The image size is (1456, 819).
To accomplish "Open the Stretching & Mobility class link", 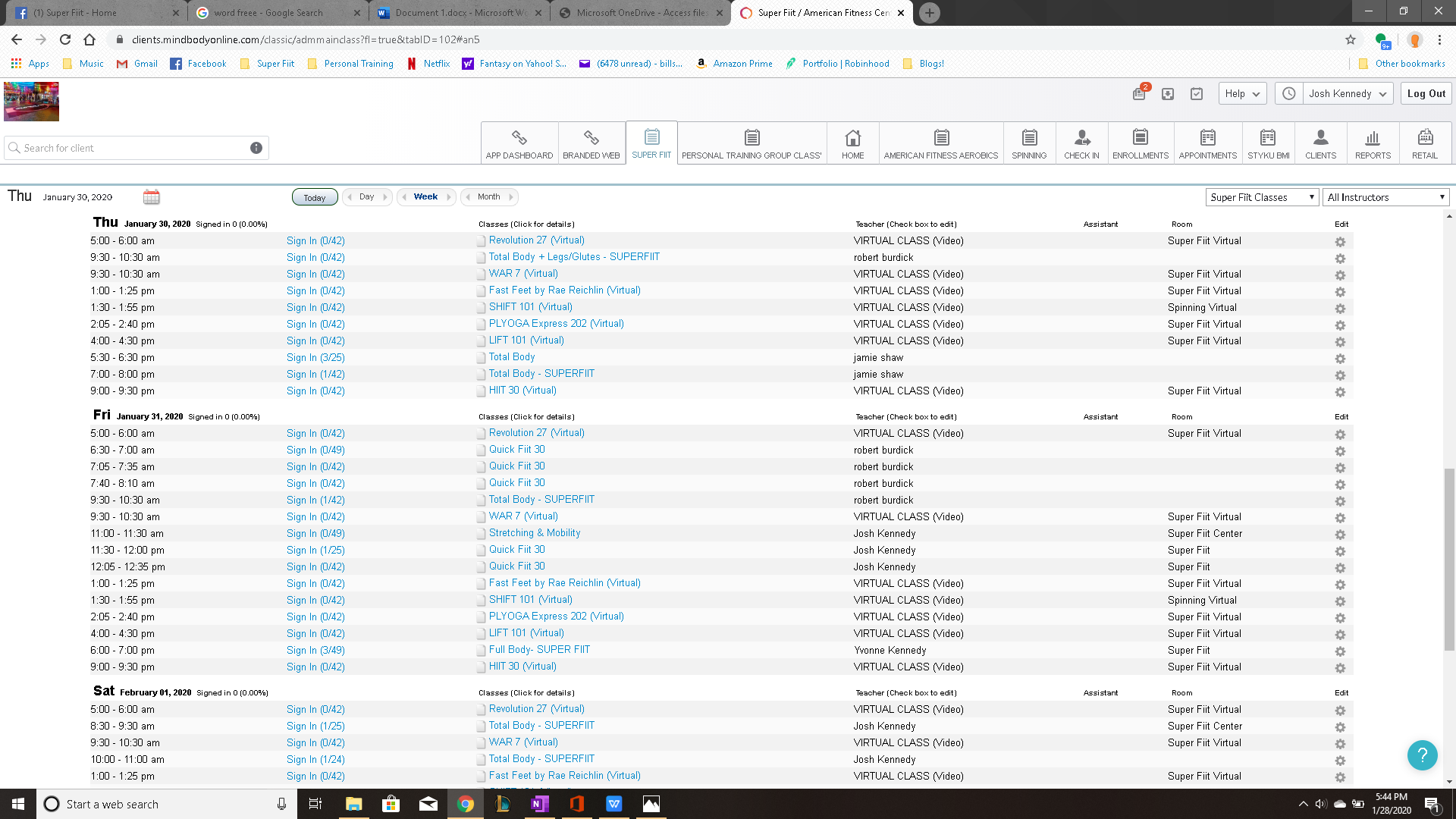I will point(535,533).
